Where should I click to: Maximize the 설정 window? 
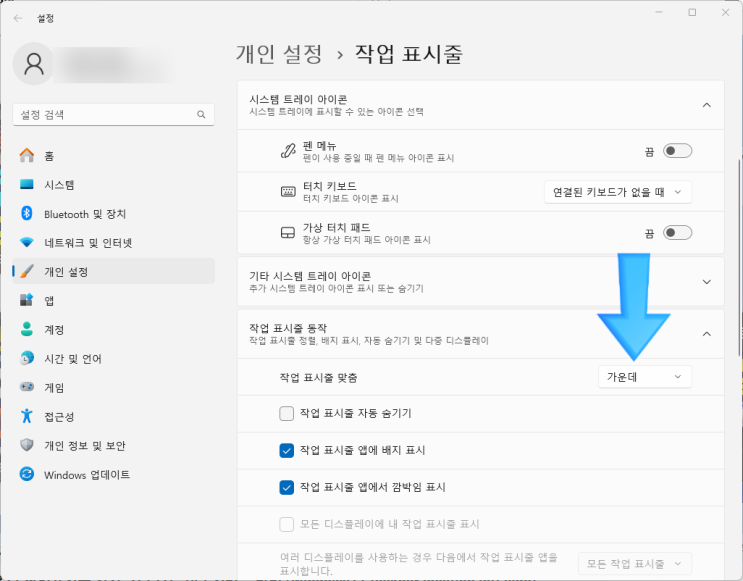(x=692, y=12)
